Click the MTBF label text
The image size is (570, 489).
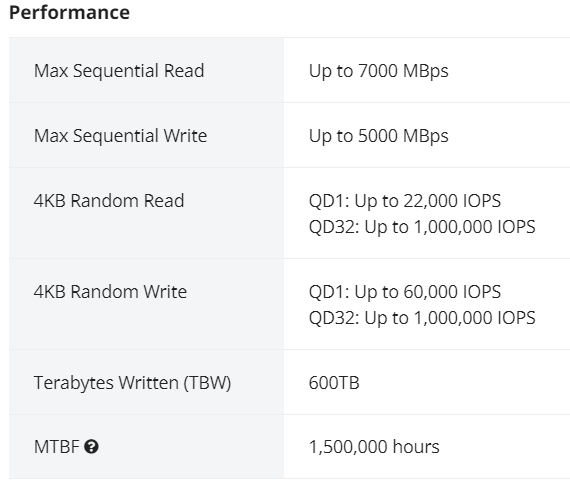56,446
